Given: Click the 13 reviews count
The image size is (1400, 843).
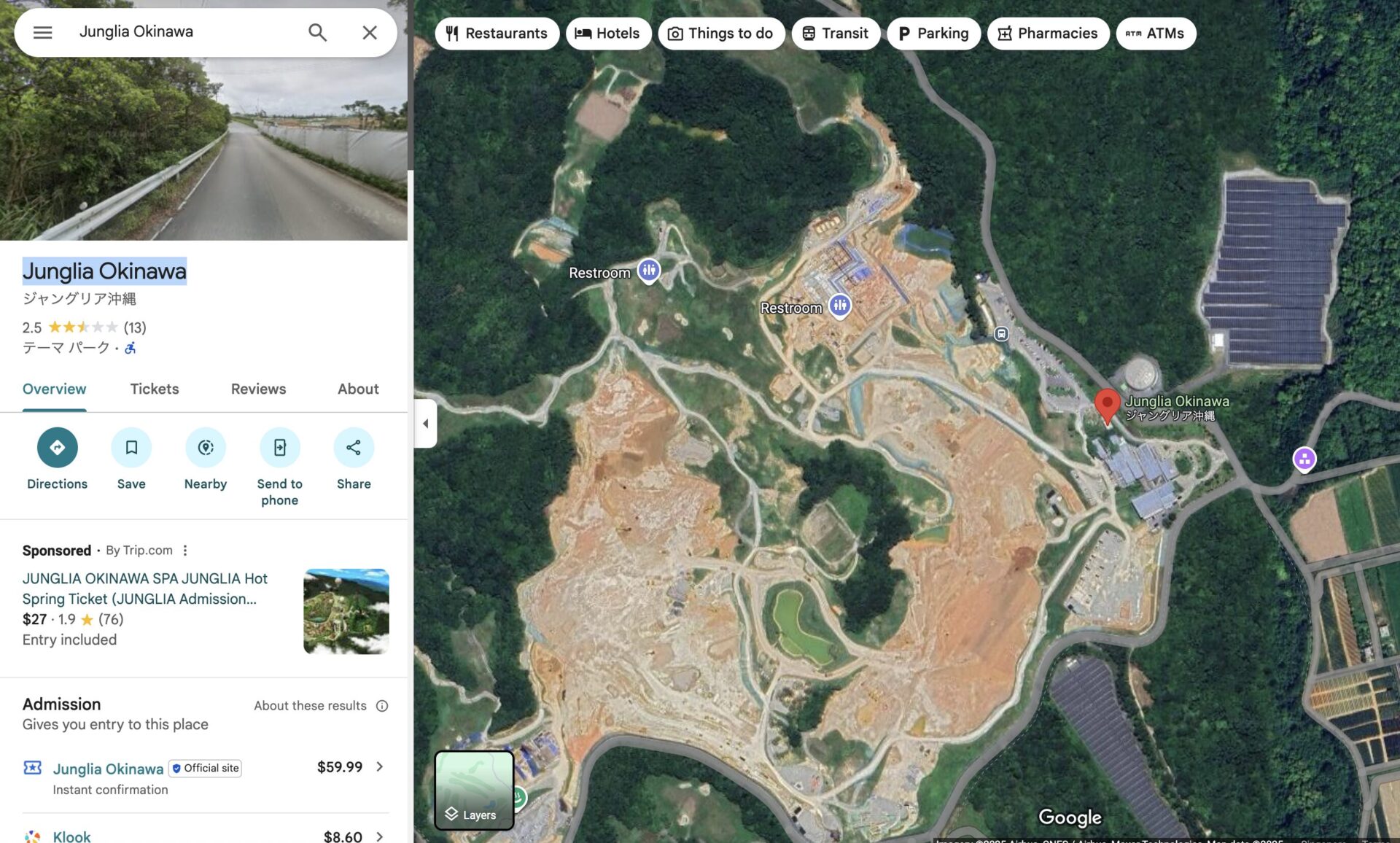Looking at the screenshot, I should [135, 327].
